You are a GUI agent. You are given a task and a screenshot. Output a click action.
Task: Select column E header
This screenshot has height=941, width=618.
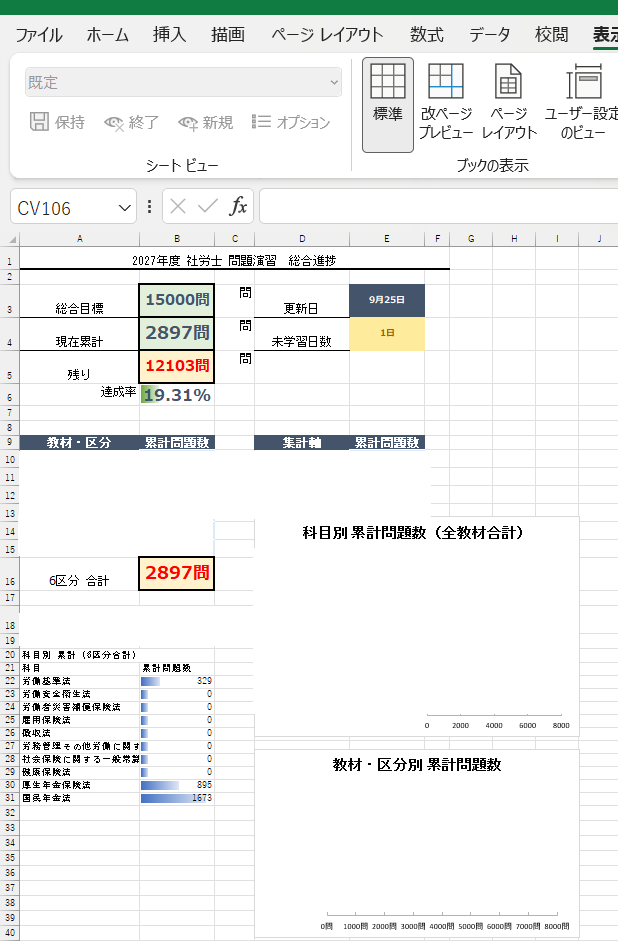click(x=387, y=239)
